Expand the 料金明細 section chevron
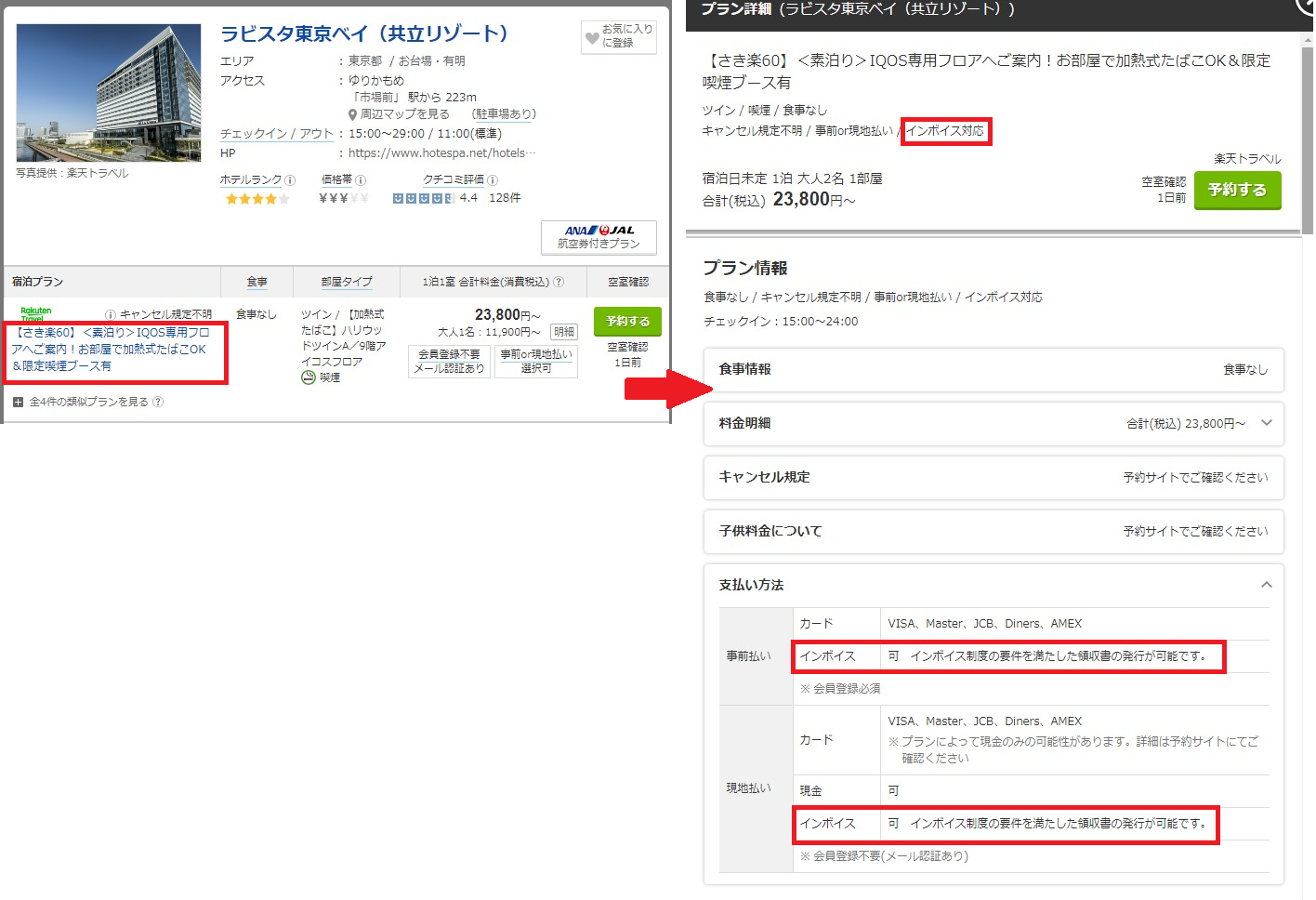The width and height of the screenshot is (1316, 900). 1266,423
